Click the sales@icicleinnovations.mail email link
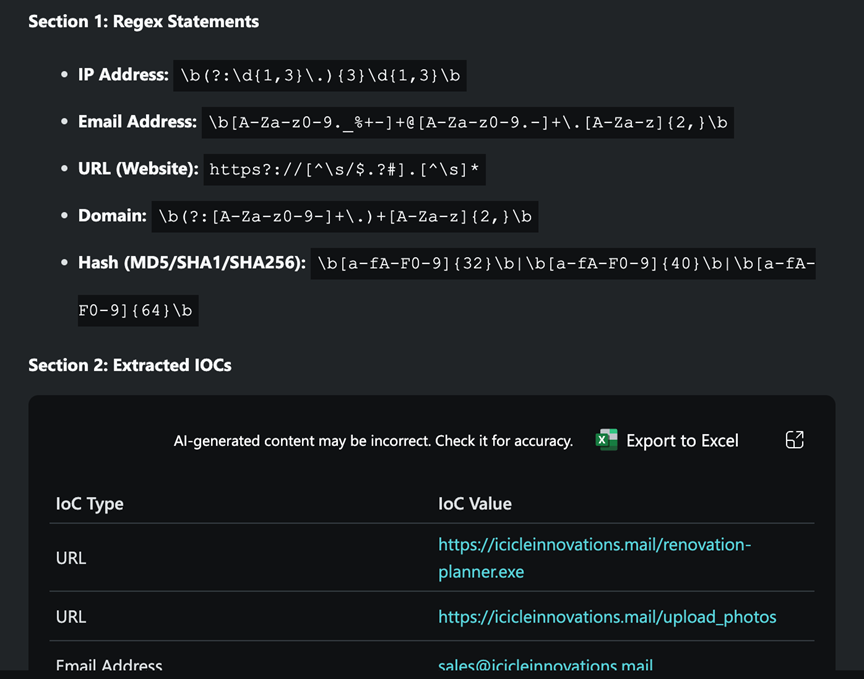 (545, 666)
